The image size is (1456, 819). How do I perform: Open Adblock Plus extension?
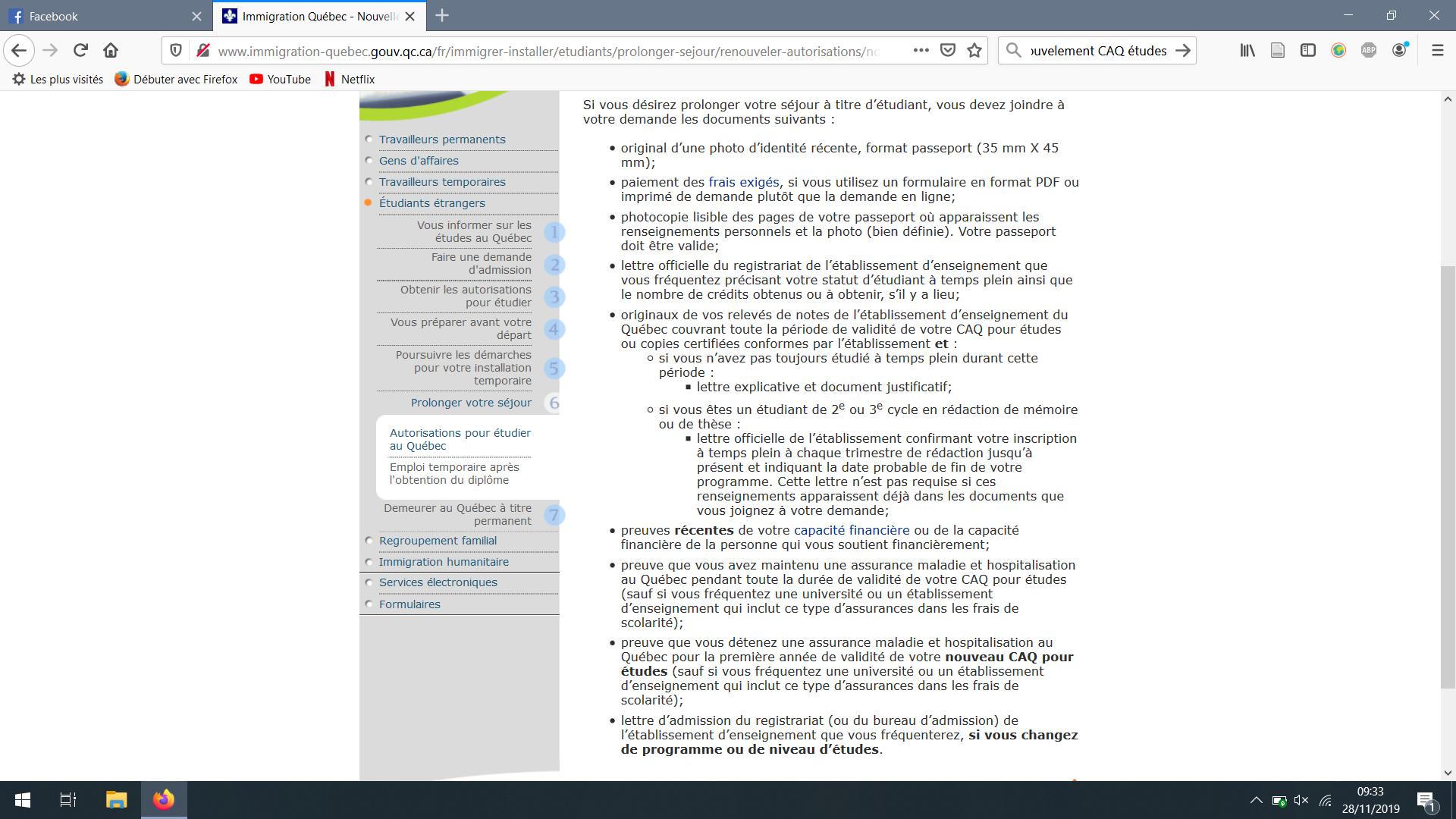pyautogui.click(x=1369, y=51)
